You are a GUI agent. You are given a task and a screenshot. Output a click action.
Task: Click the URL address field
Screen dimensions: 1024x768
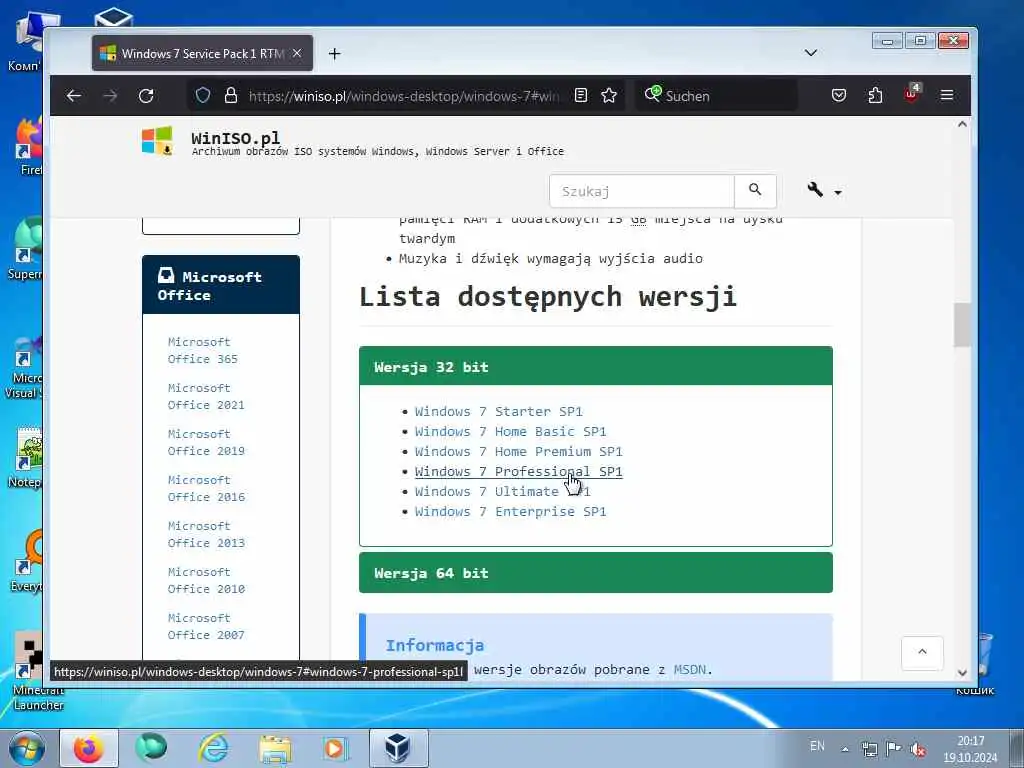[403, 96]
